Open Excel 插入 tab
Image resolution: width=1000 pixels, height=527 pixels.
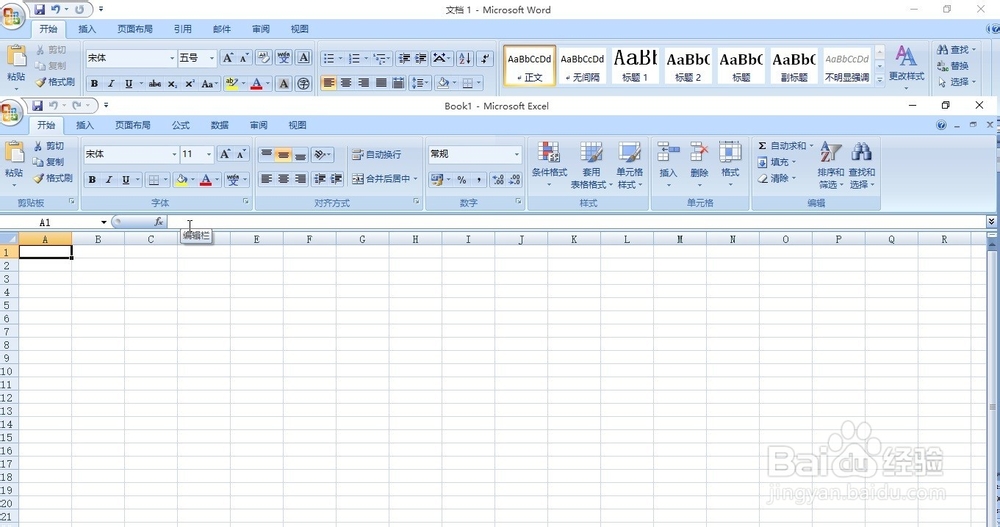click(x=85, y=125)
